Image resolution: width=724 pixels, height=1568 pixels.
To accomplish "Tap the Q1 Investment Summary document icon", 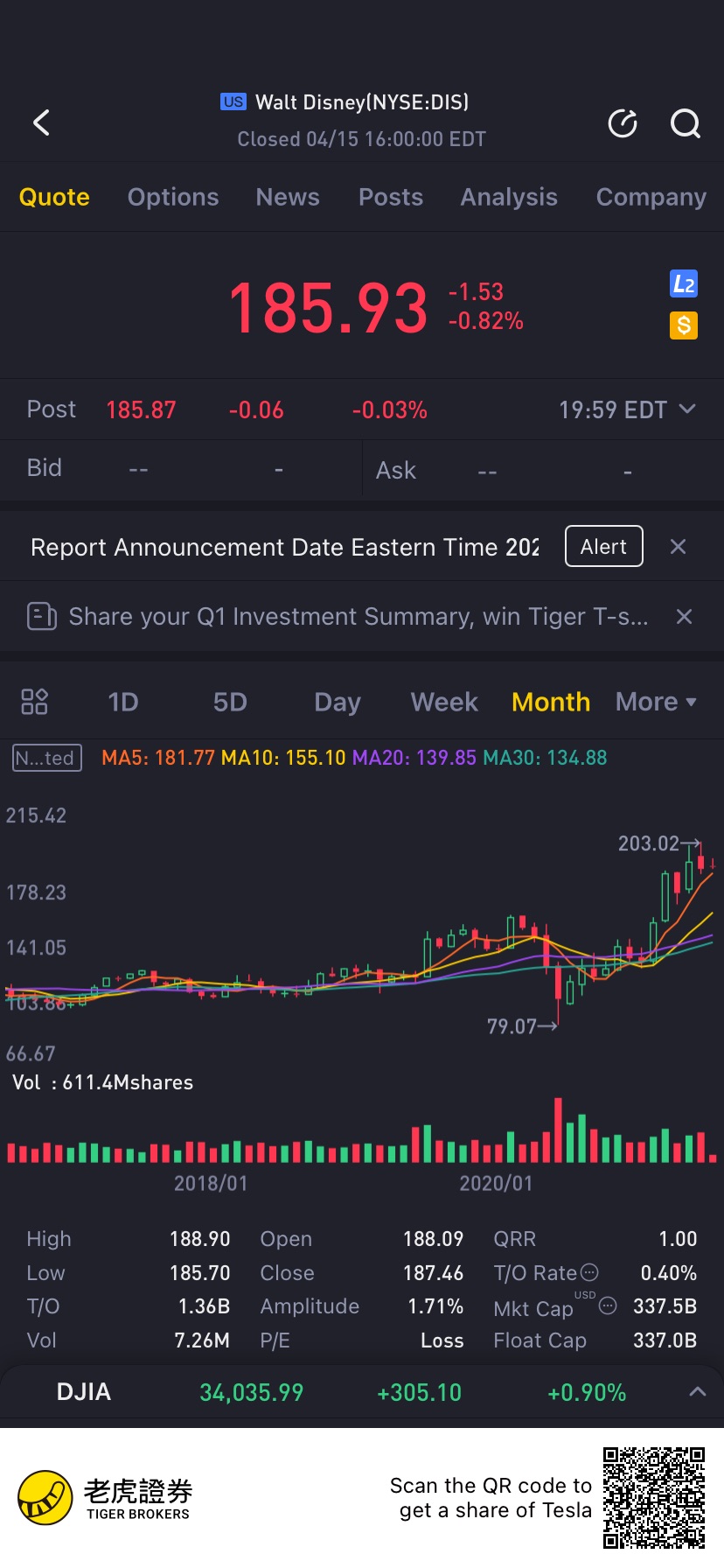I will 42,617.
